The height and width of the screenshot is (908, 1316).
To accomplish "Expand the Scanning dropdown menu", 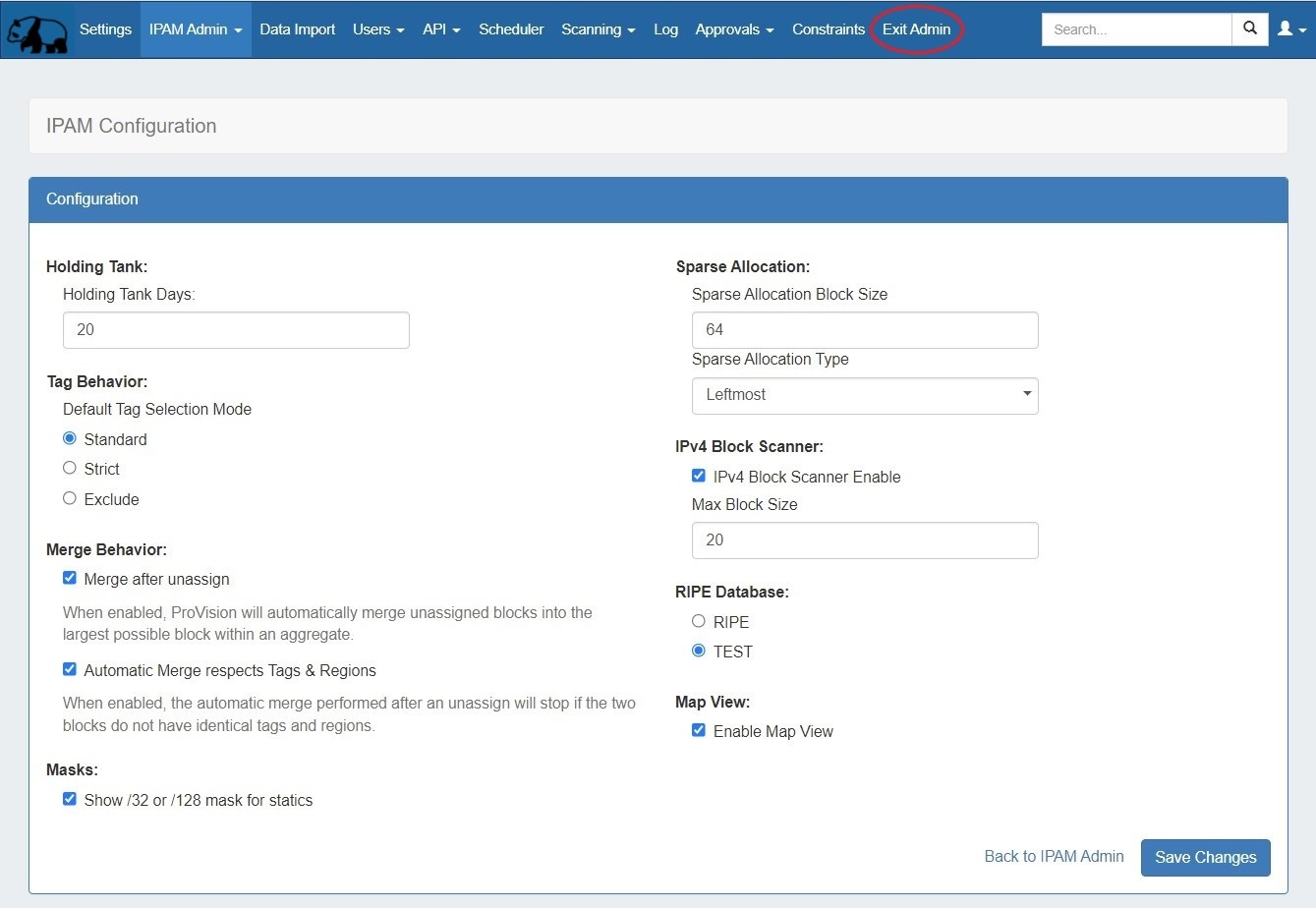I will 598,29.
